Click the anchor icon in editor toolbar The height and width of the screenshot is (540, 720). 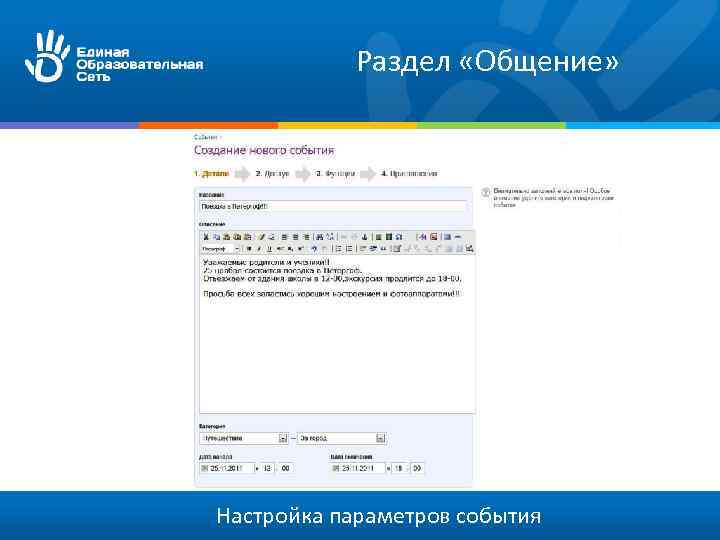(x=365, y=237)
